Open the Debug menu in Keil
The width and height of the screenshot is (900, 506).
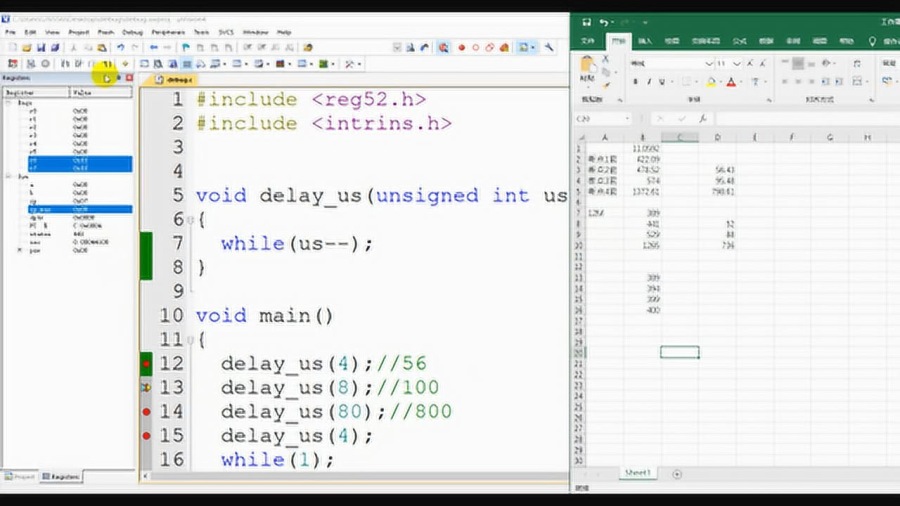[132, 32]
